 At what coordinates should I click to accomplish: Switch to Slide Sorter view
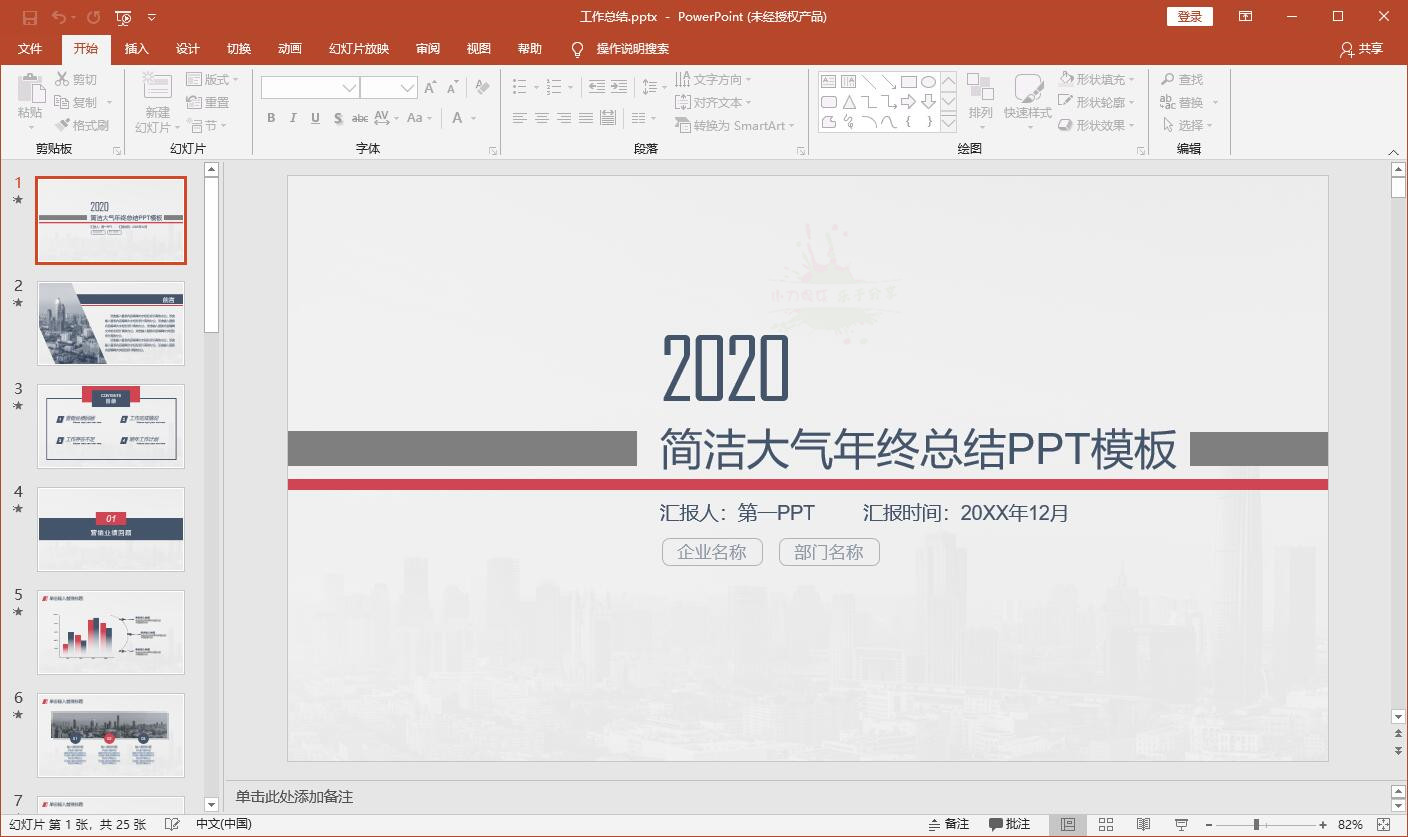click(x=1106, y=825)
